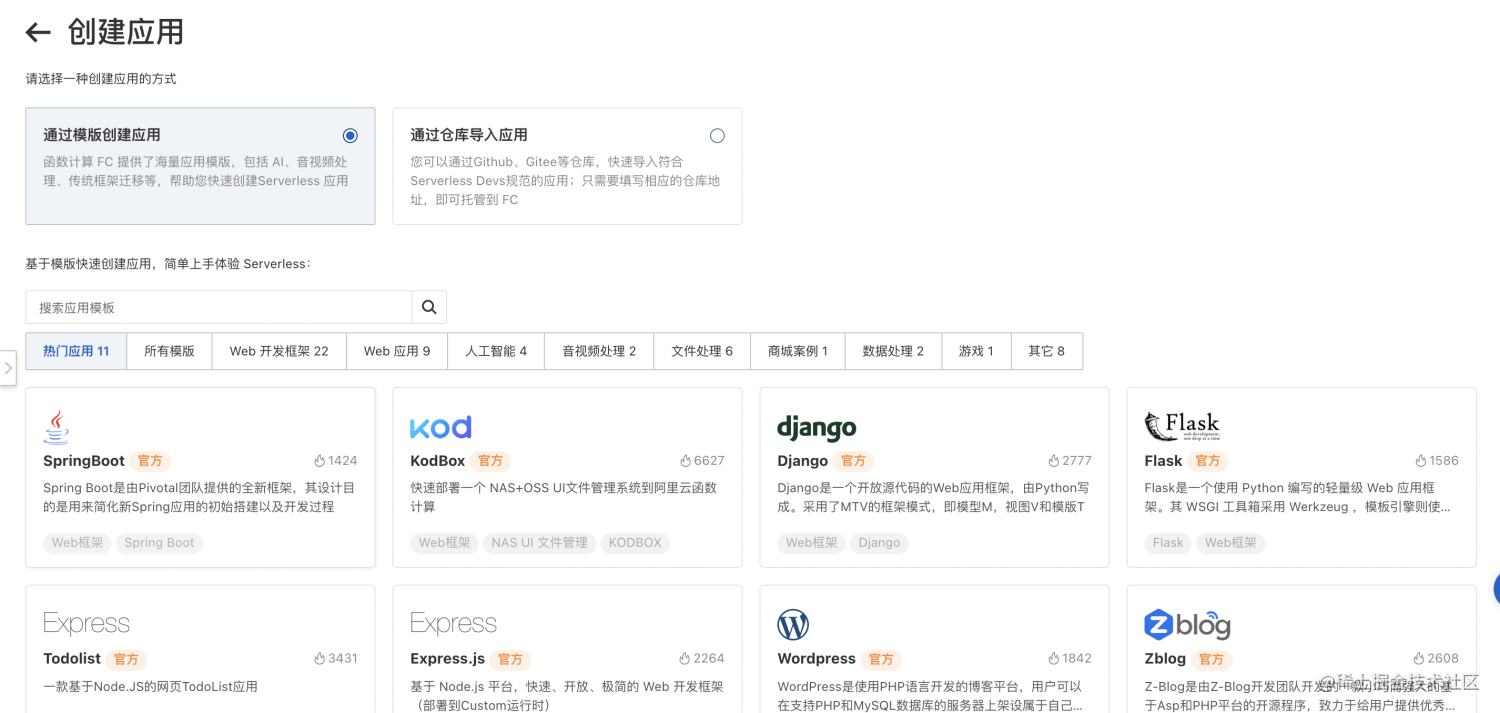The width and height of the screenshot is (1500, 713).
Task: Open 音视频处理 2 tab
Action: [x=599, y=351]
